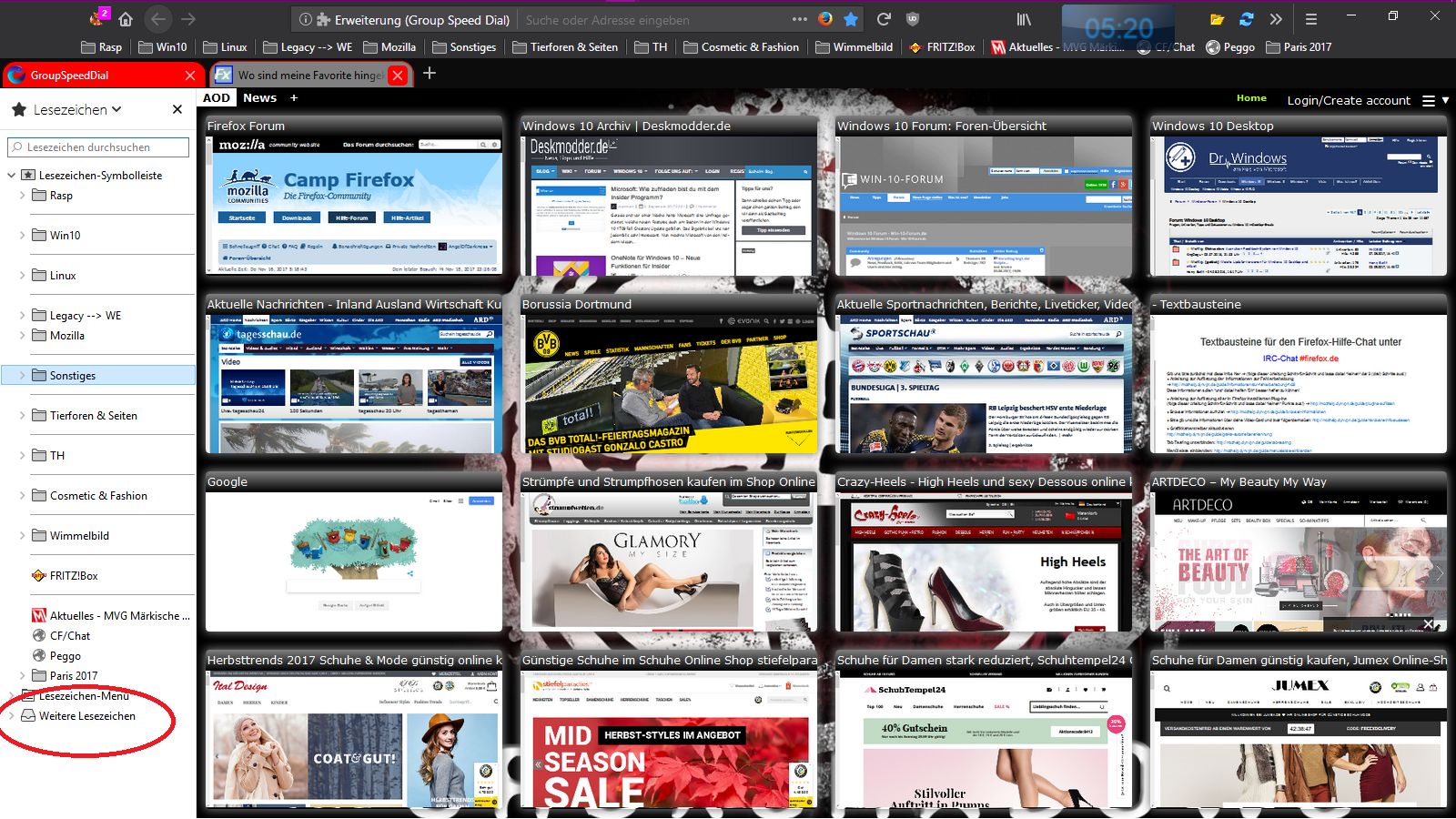Open the Peggo bookmark in the bookmarks toolbar

1229,47
